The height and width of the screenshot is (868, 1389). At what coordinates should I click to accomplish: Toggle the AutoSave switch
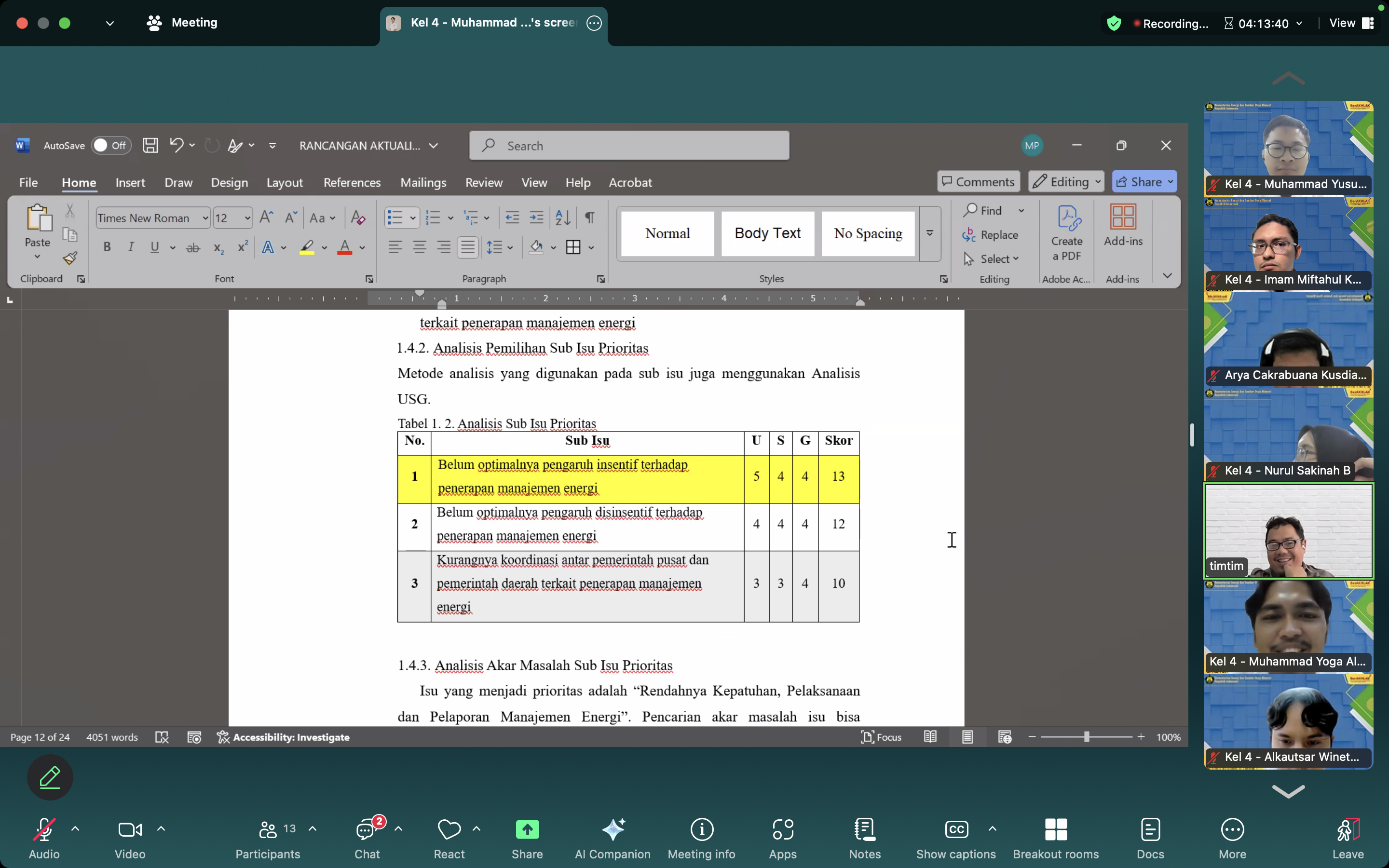(110, 145)
